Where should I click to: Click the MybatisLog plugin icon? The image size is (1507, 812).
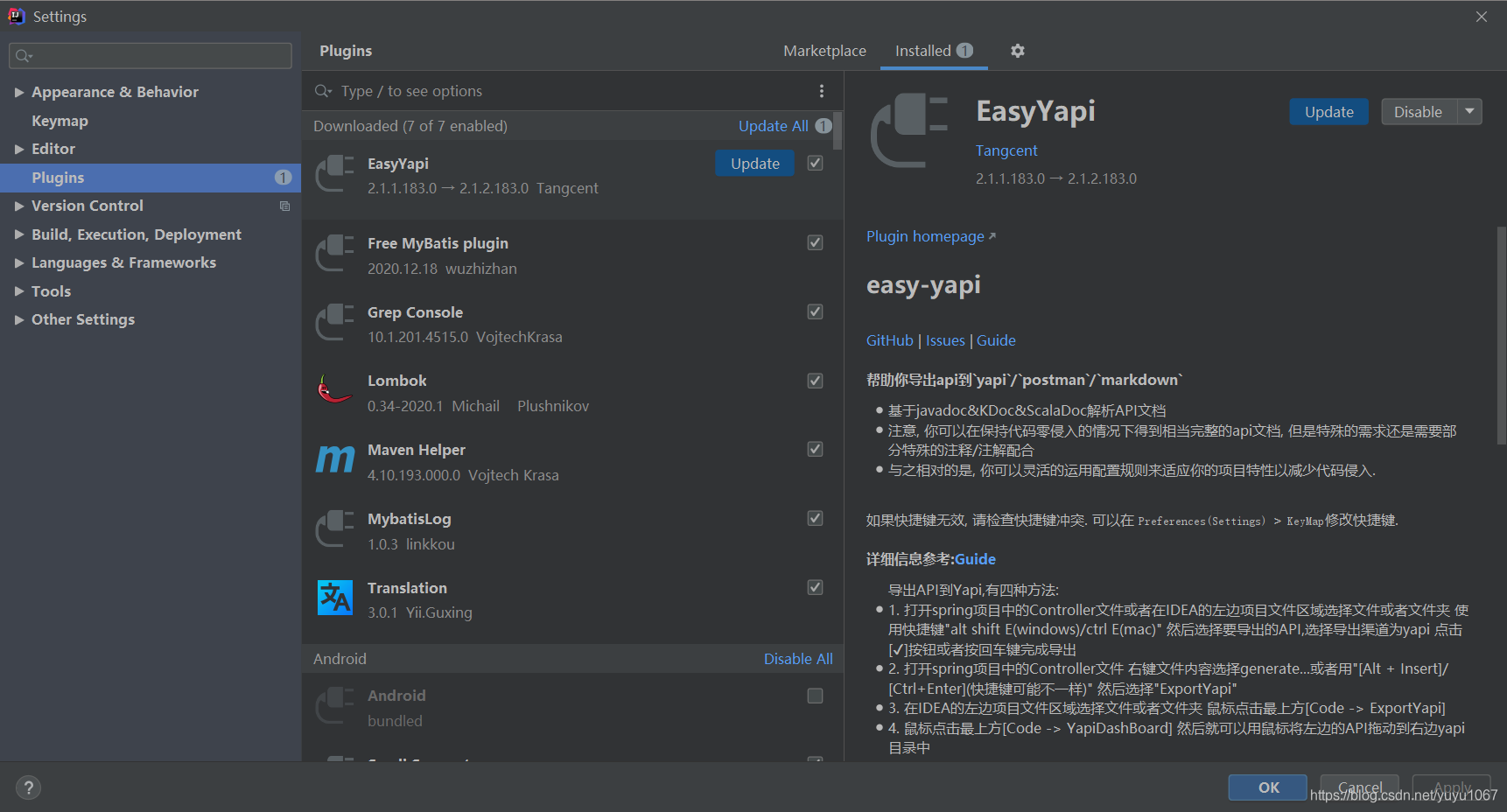(334, 529)
